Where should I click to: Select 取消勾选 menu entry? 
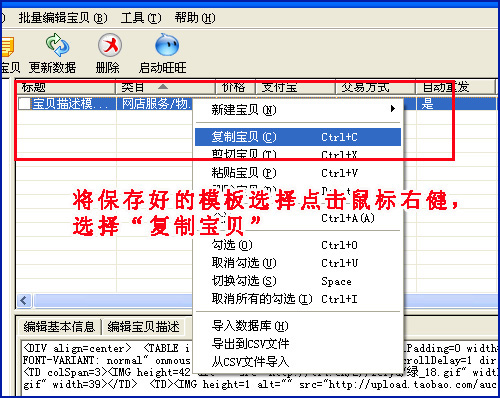click(x=298, y=263)
